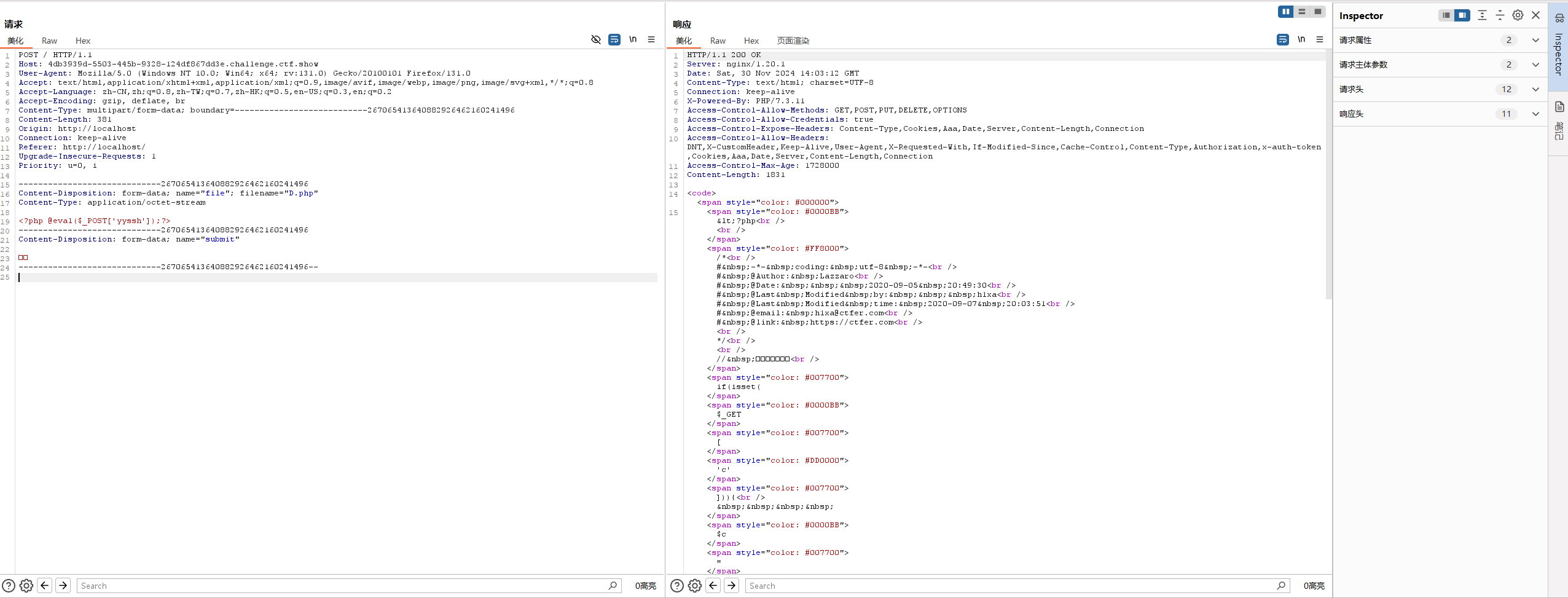Go to next response search match
This screenshot has height=598, width=1568.
[731, 586]
